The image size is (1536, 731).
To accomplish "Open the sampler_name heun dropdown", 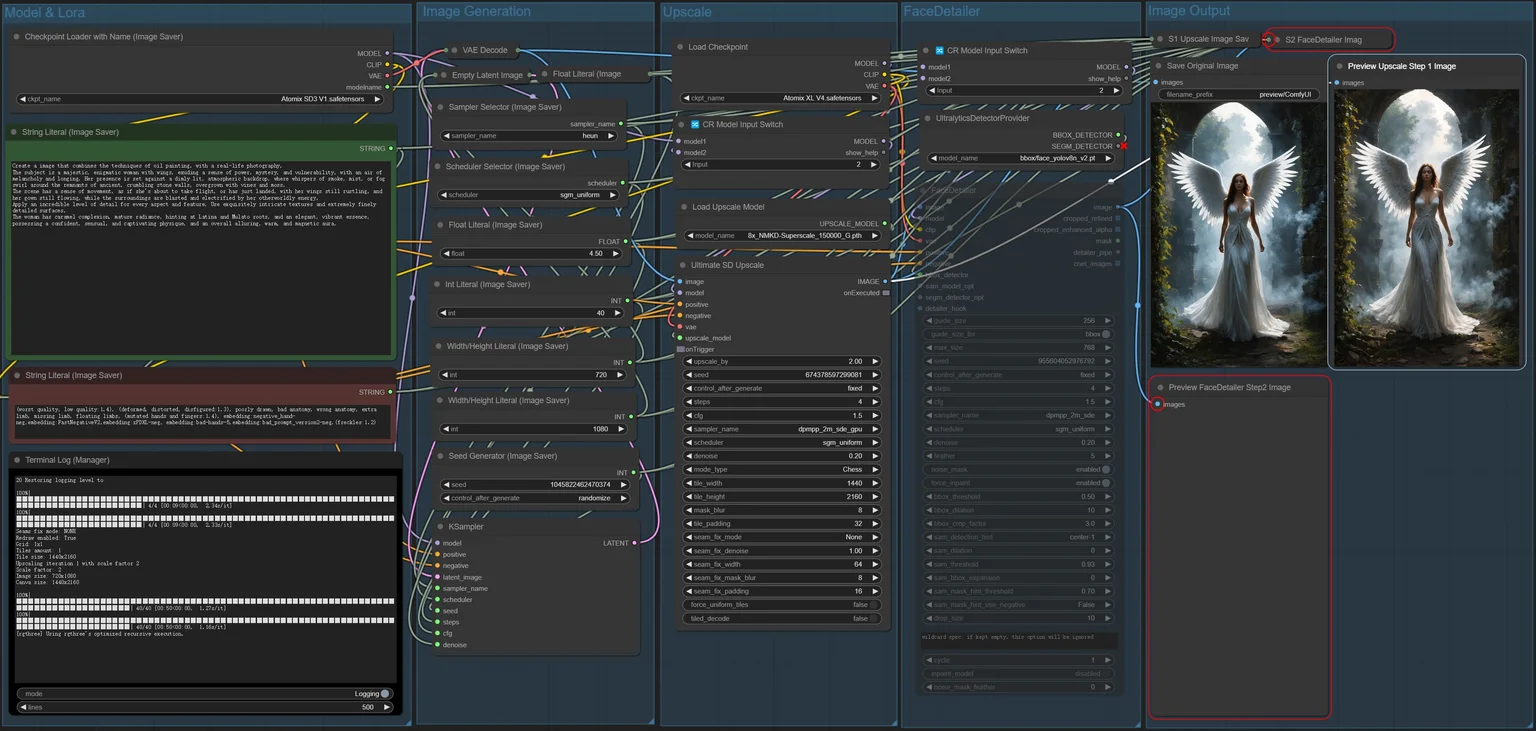I will [x=531, y=135].
